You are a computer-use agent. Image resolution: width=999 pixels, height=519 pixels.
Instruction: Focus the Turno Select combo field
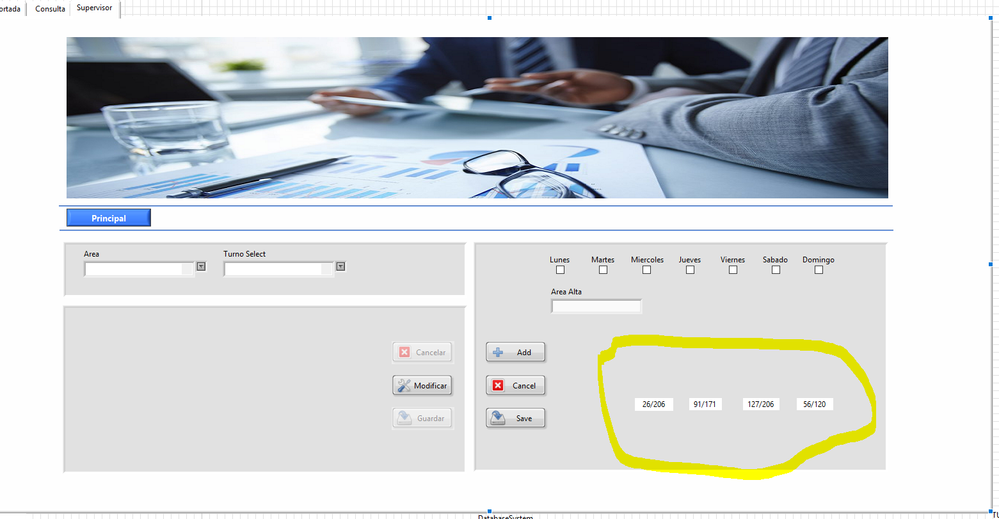[x=278, y=269]
